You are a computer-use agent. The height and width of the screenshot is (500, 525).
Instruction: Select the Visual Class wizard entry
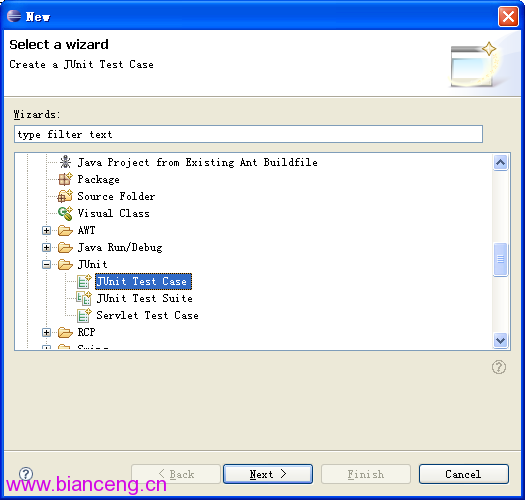point(114,213)
